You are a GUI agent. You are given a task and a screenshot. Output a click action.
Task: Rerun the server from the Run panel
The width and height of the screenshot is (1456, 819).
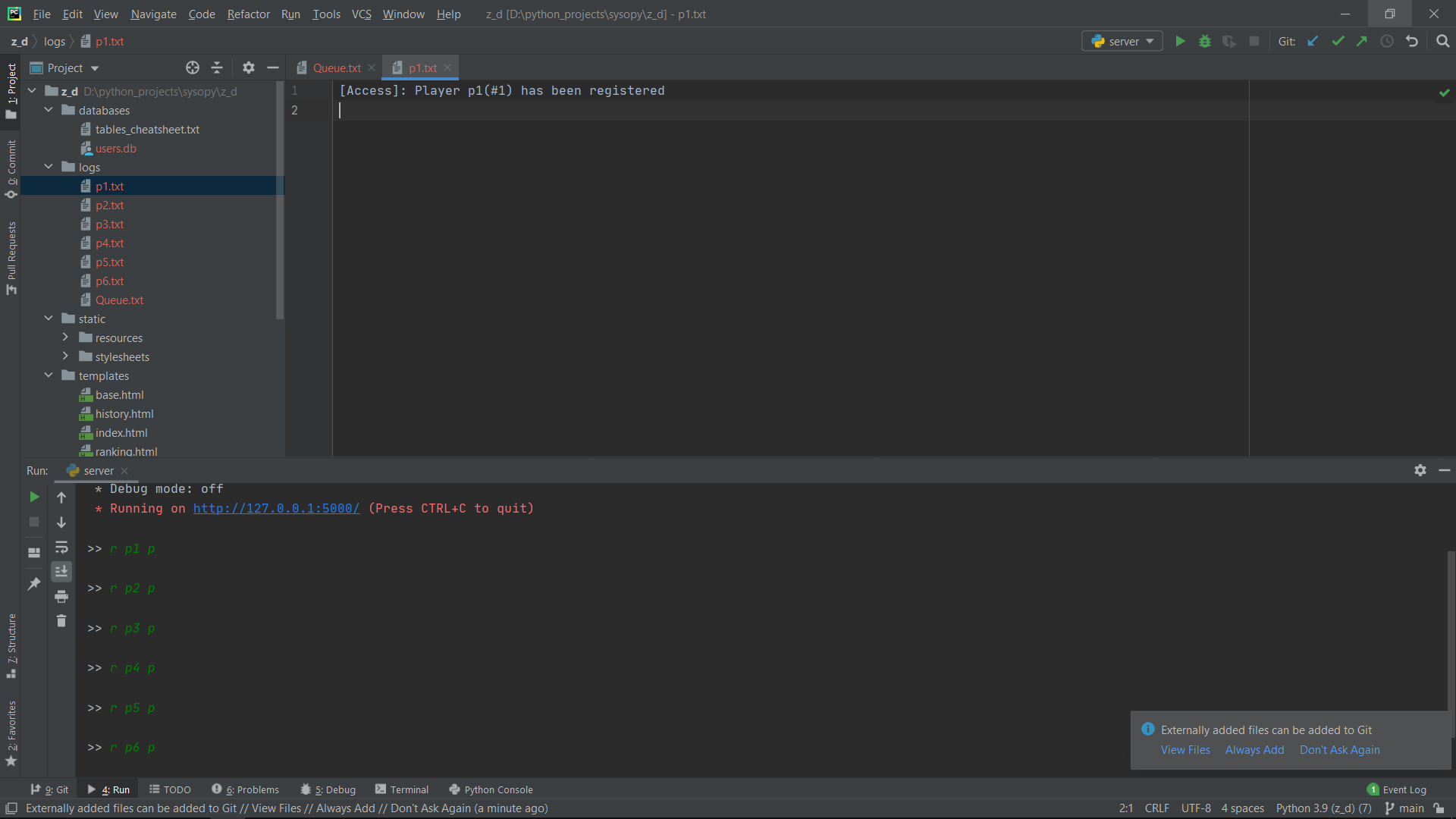tap(33, 497)
